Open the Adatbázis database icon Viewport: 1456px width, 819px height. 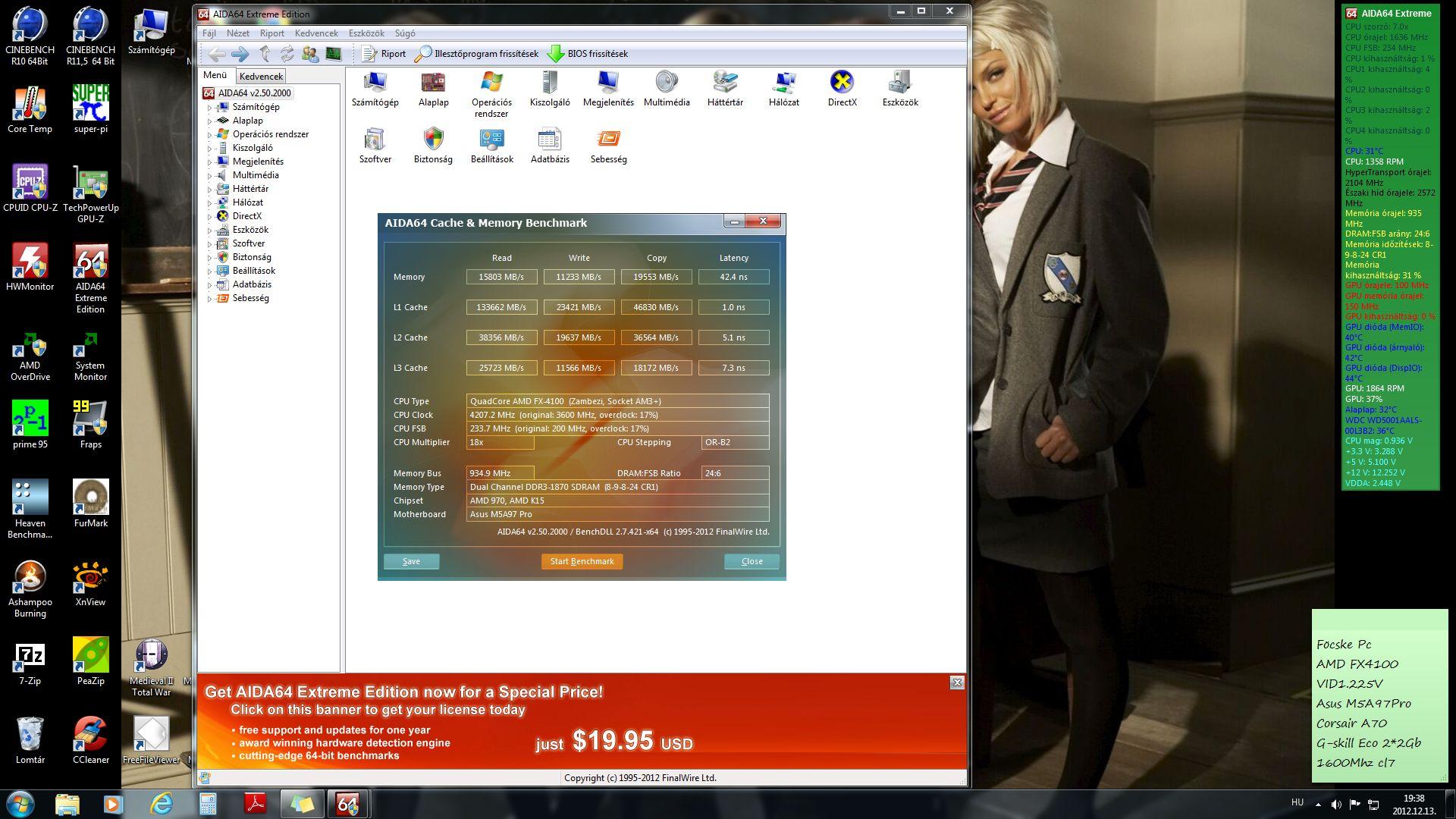tap(550, 146)
